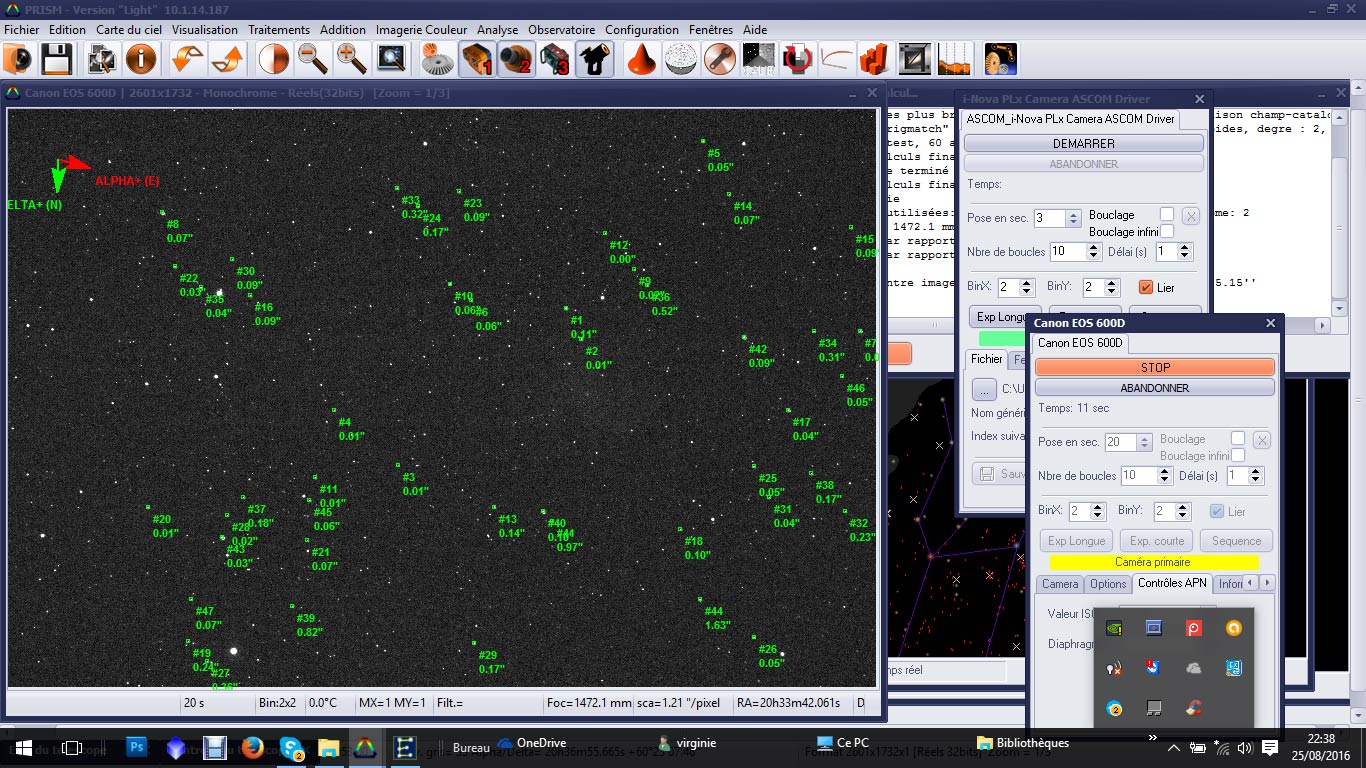The image size is (1366, 768).
Task: Click the undo arrow icon
Action: (x=188, y=60)
